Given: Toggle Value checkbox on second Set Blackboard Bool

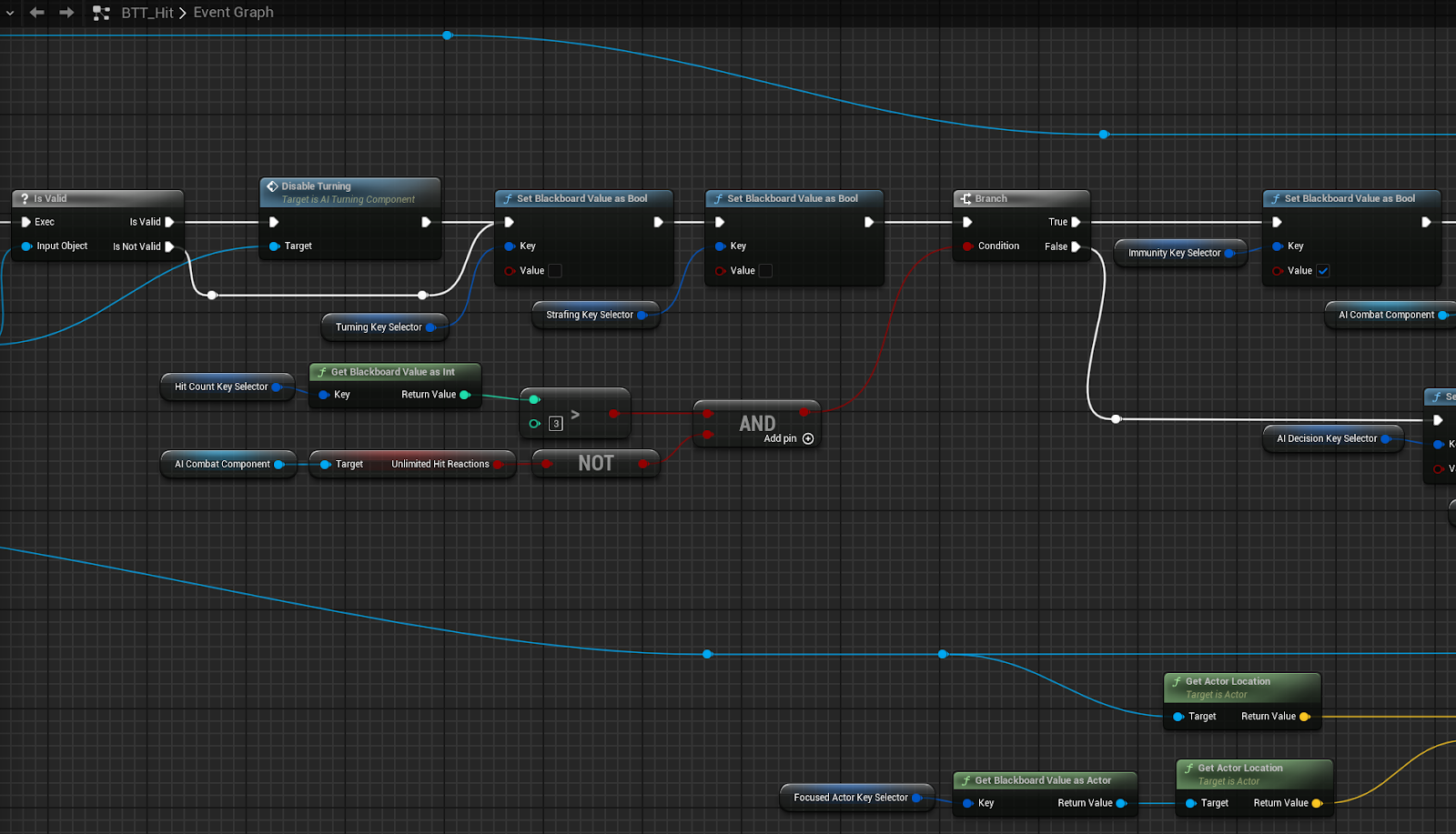Looking at the screenshot, I should pyautogui.click(x=765, y=271).
